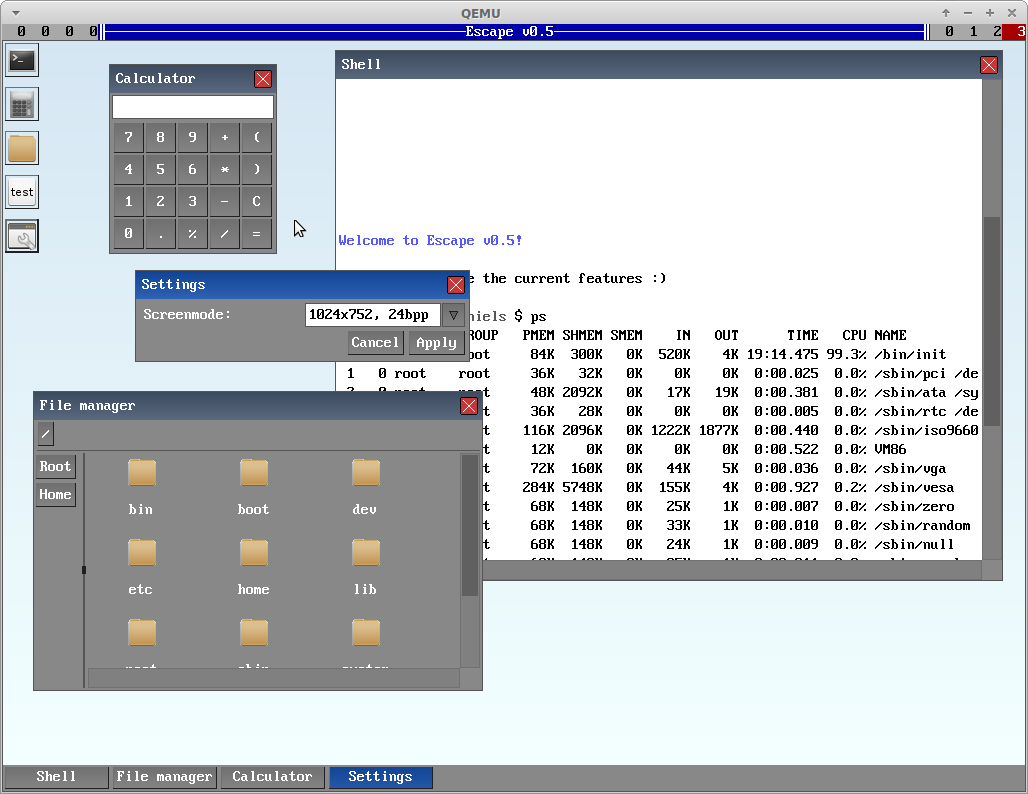Click the 'CPU' column header in Shell

click(854, 336)
